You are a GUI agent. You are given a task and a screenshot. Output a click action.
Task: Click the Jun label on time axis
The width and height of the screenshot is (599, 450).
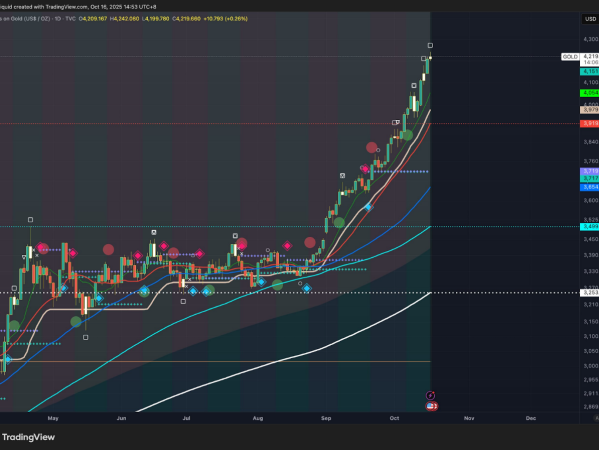121,418
